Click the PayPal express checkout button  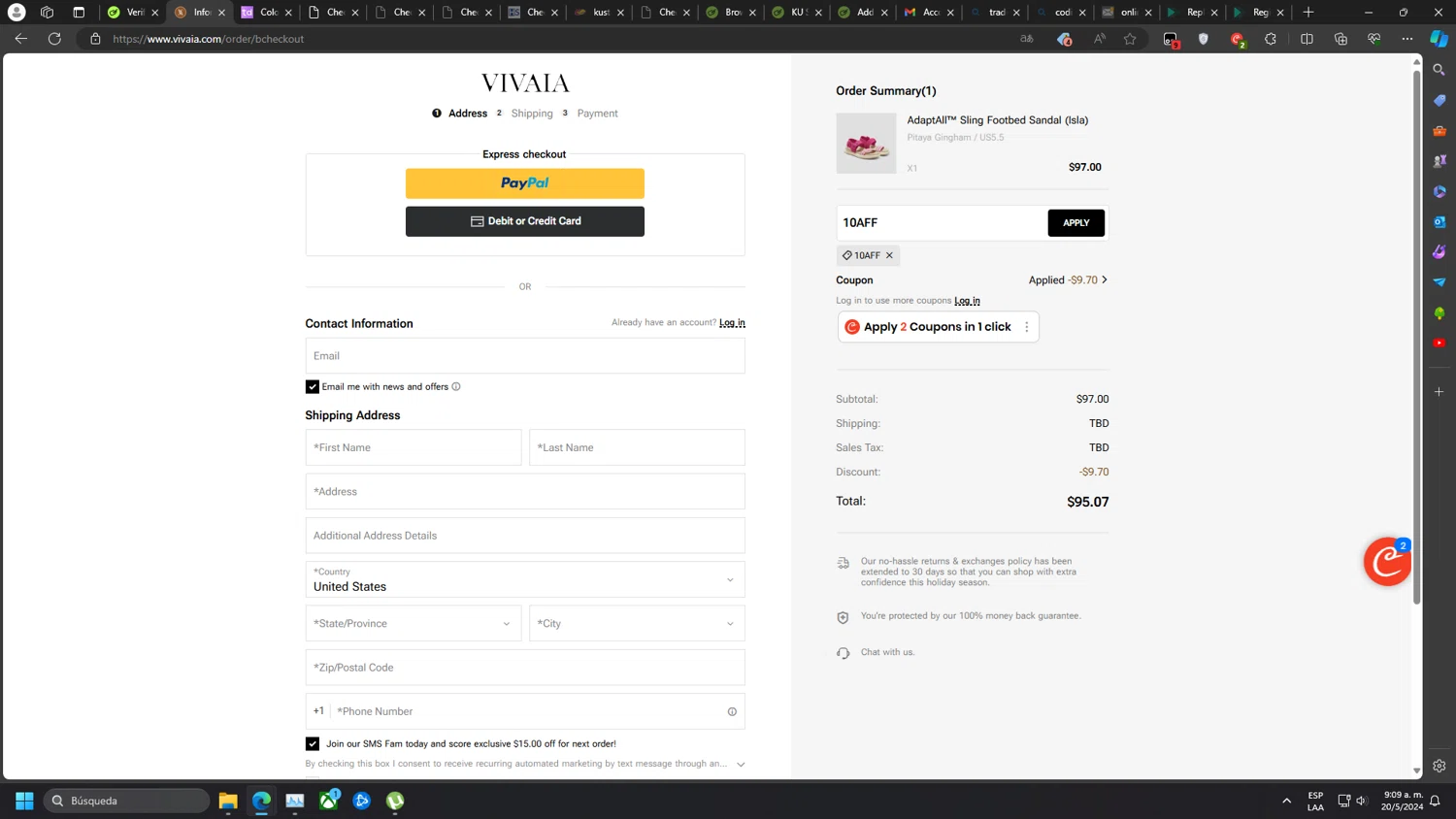pos(524,182)
